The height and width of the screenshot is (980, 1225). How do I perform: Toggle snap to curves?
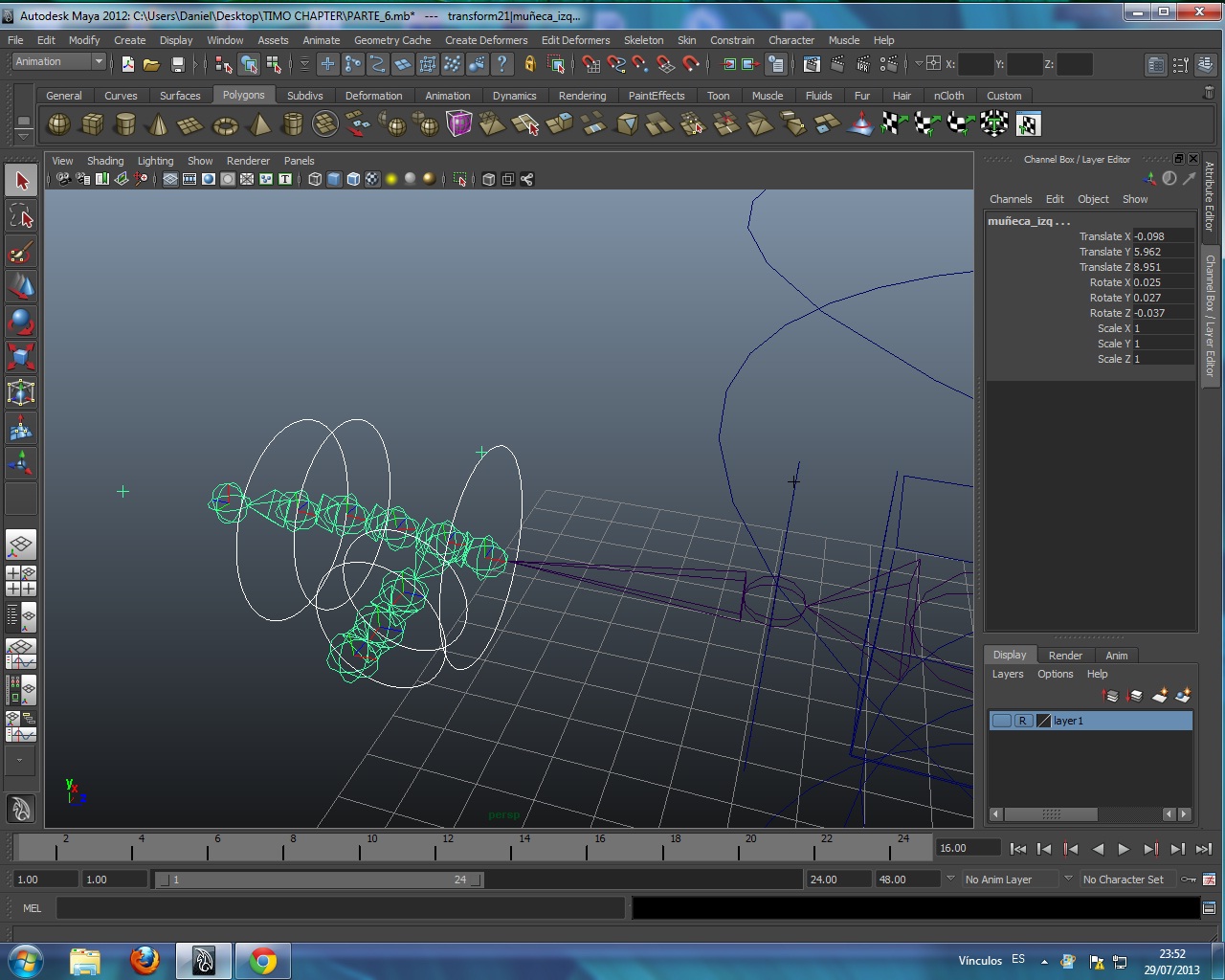615,64
